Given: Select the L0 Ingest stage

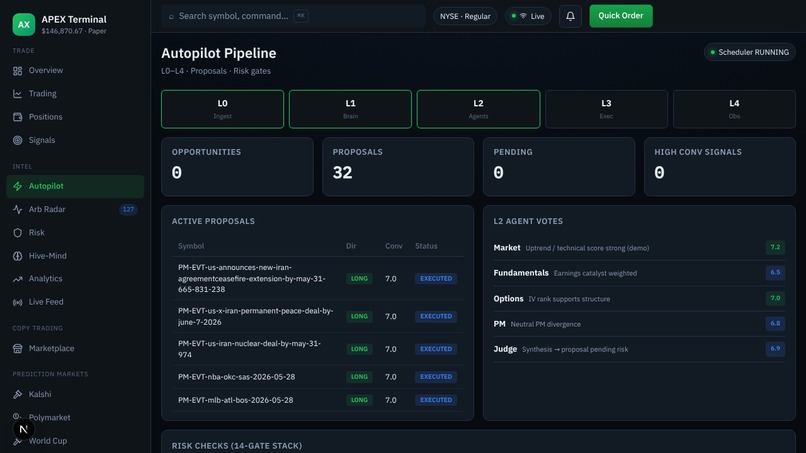Looking at the screenshot, I should (x=223, y=109).
